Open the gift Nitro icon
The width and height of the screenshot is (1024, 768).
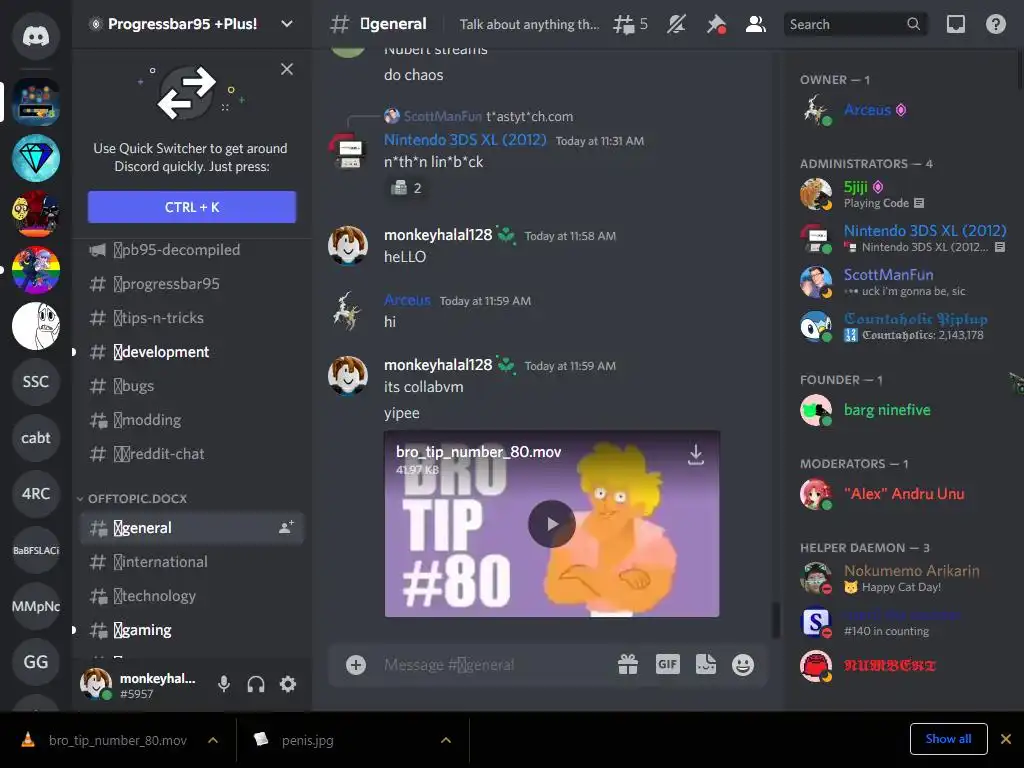coord(628,665)
